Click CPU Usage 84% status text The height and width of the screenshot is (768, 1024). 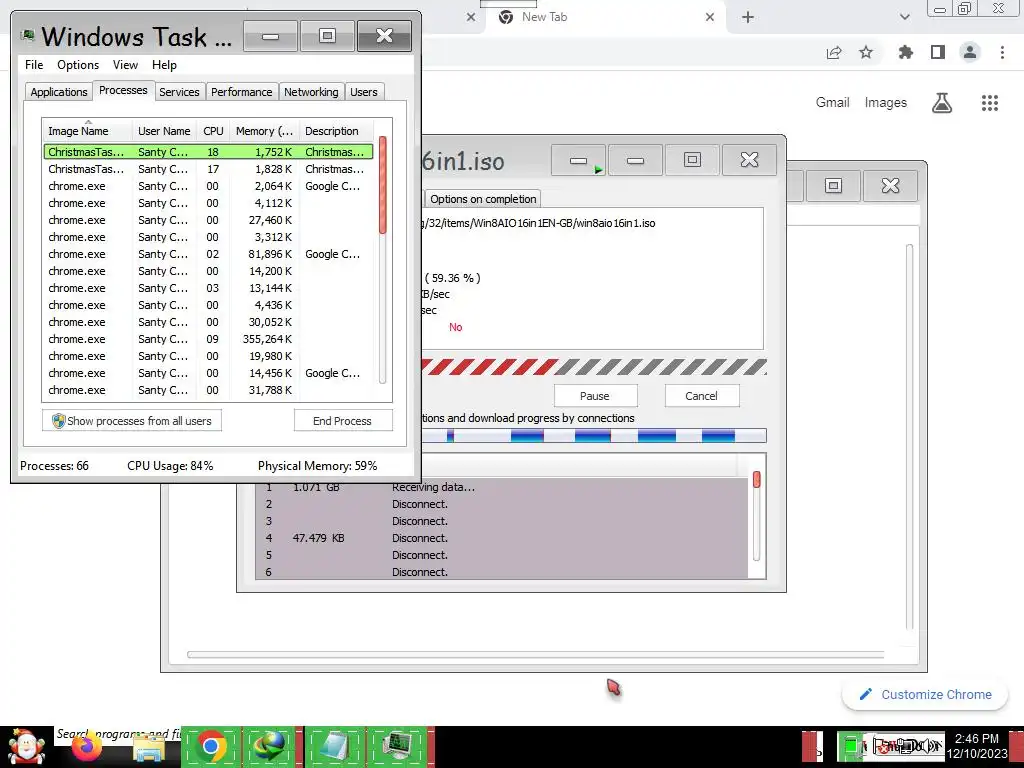click(170, 466)
